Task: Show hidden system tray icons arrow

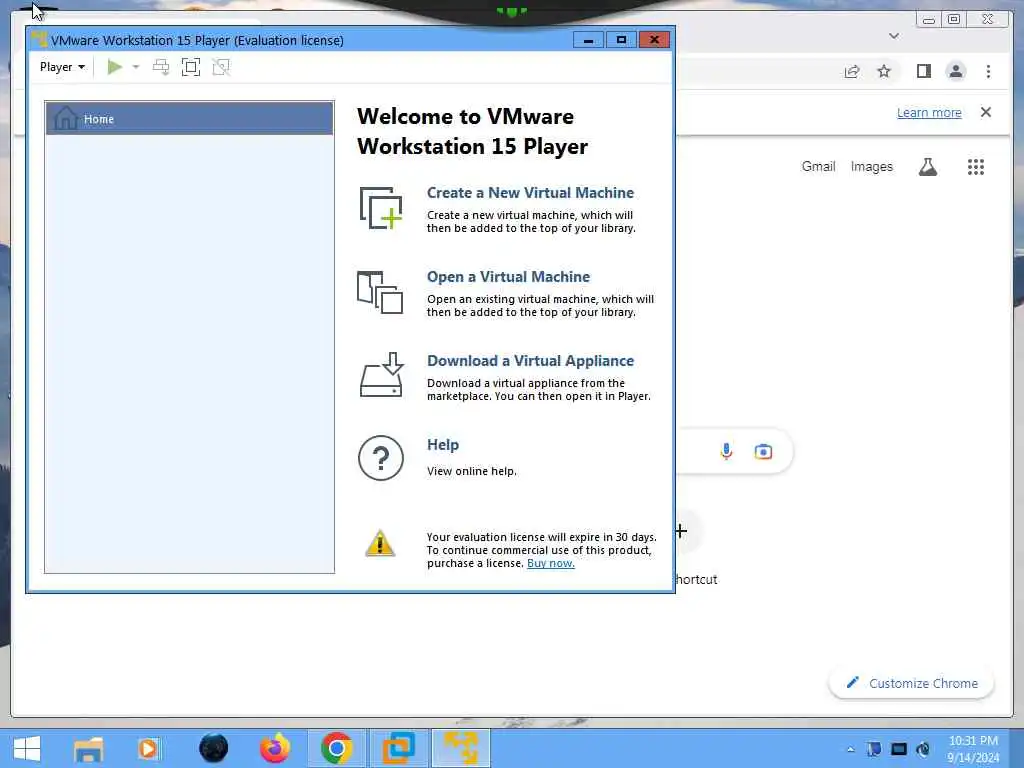Action: coord(850,749)
